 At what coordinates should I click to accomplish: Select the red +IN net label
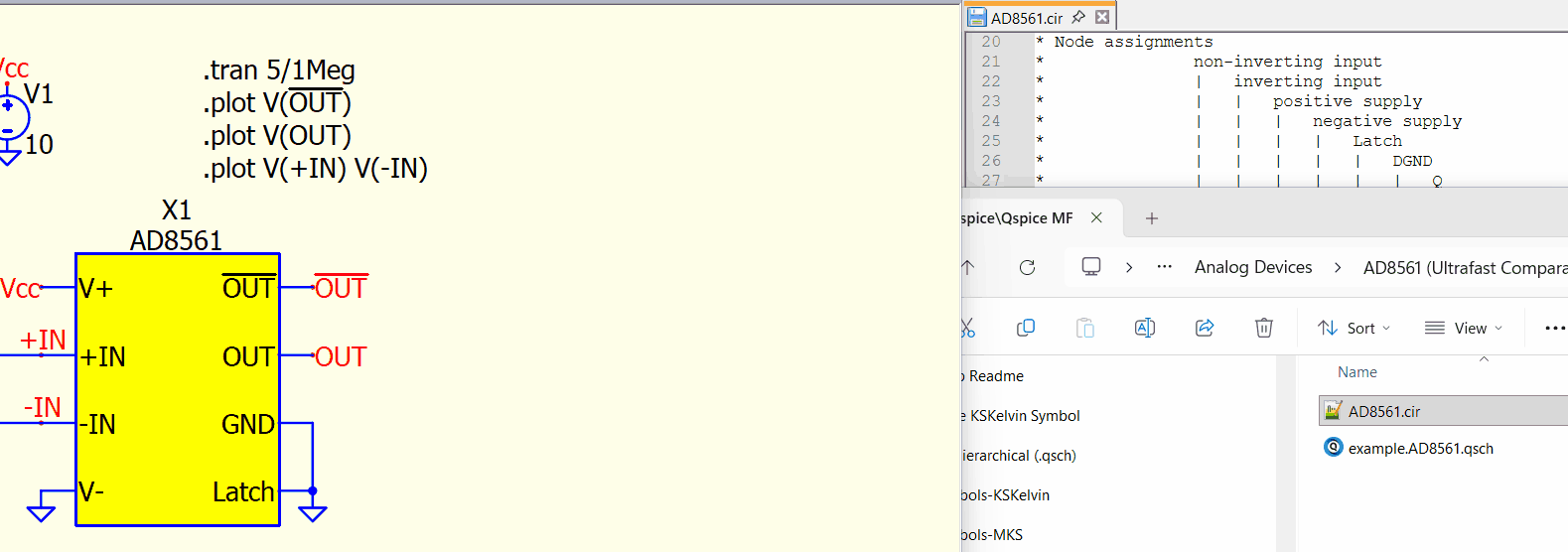pos(43,340)
